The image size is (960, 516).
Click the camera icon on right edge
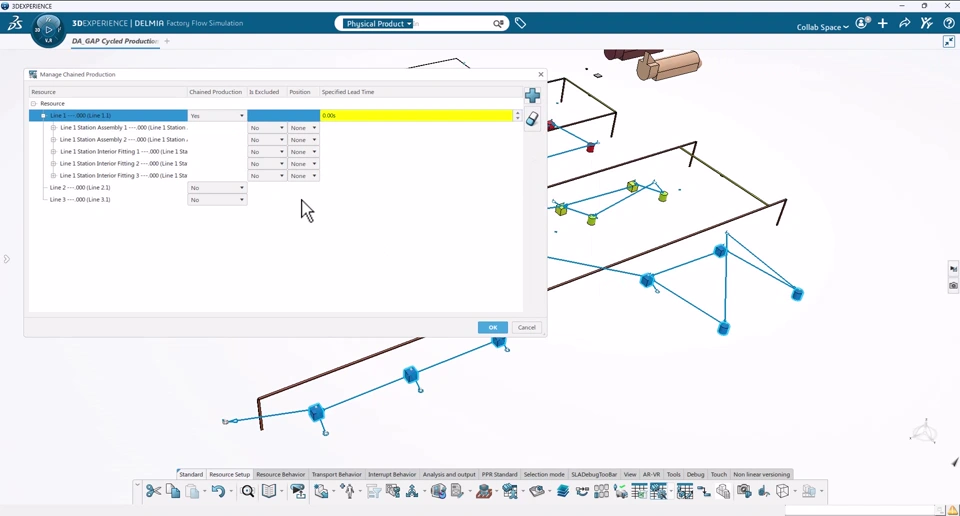[x=953, y=286]
